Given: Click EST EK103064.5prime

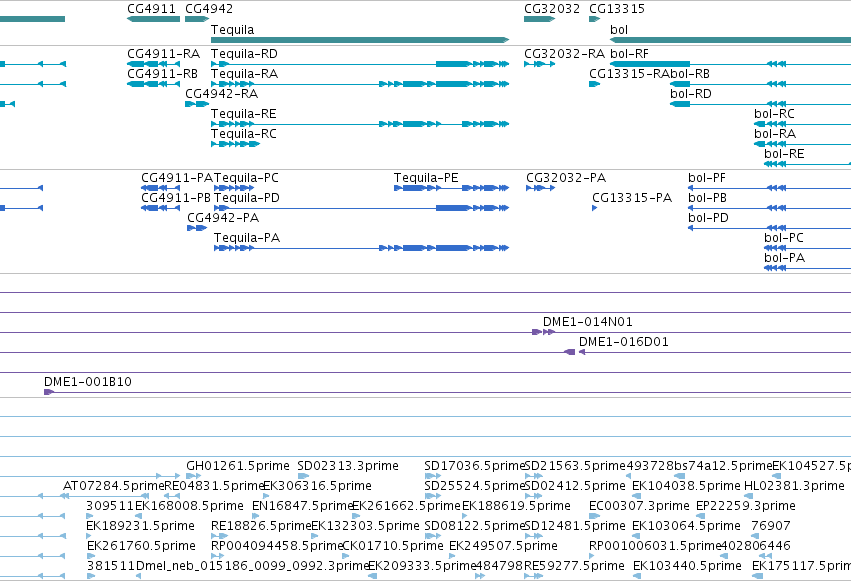Looking at the screenshot, I should click(x=686, y=526).
